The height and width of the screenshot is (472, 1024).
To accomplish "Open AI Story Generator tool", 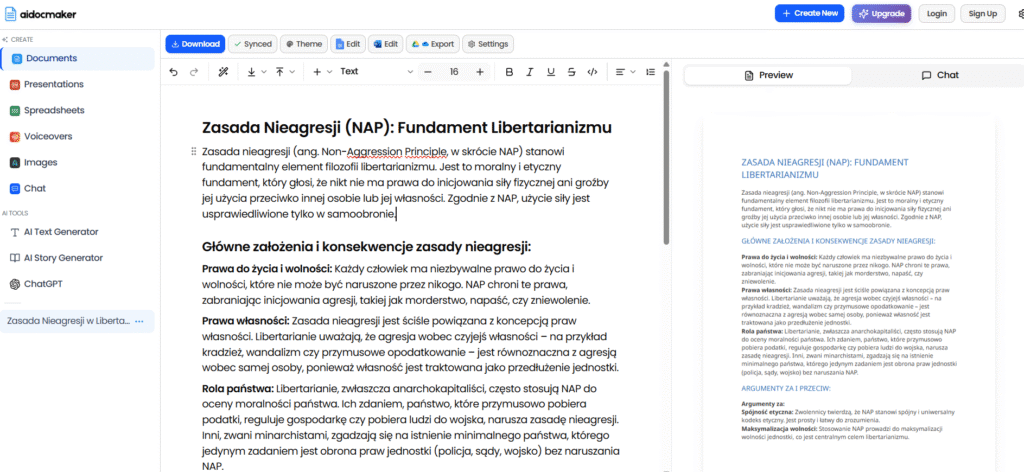I will click(x=78, y=258).
